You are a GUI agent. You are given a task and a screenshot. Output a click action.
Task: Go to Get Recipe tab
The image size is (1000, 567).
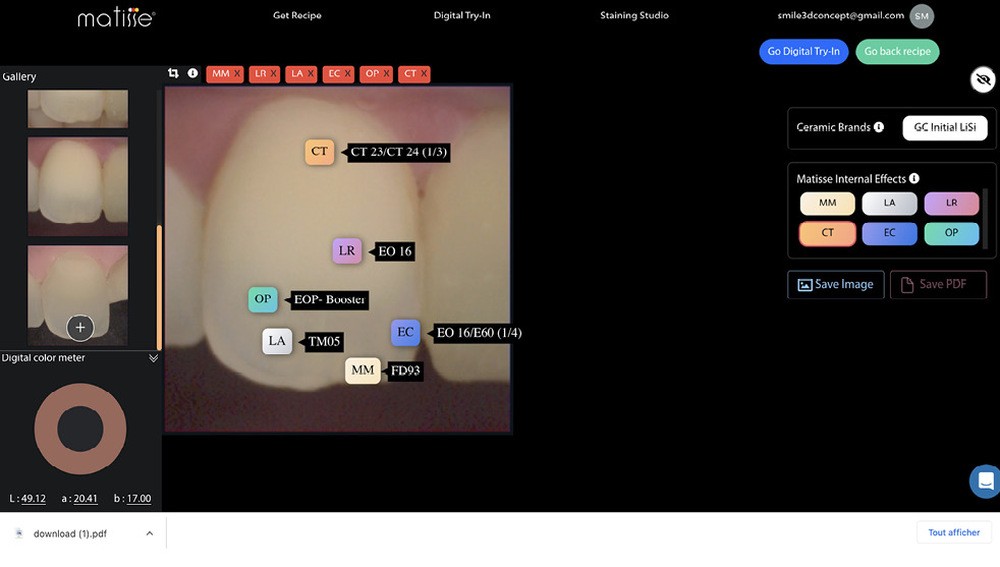tap(297, 16)
